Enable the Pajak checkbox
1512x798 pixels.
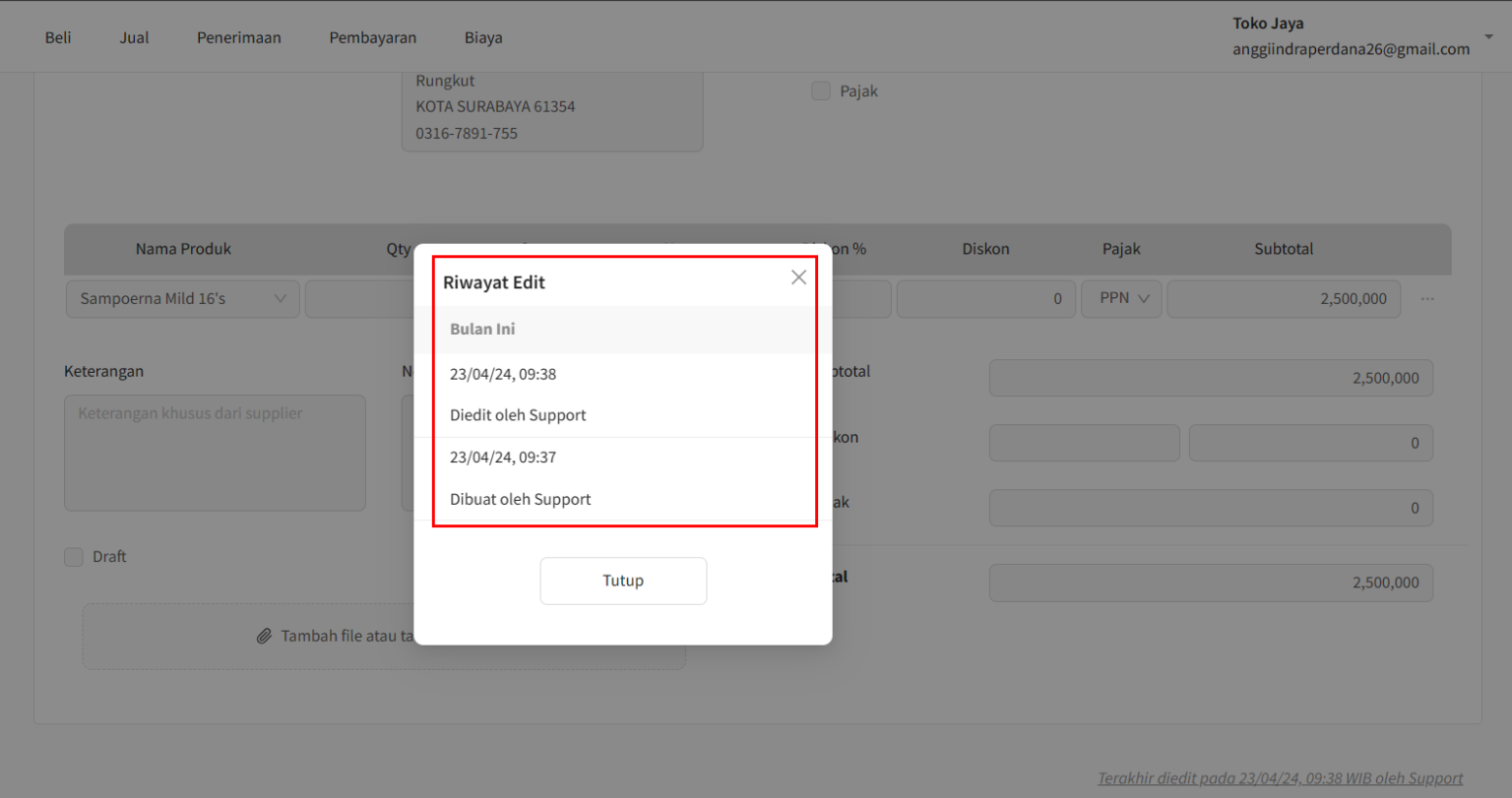click(820, 91)
